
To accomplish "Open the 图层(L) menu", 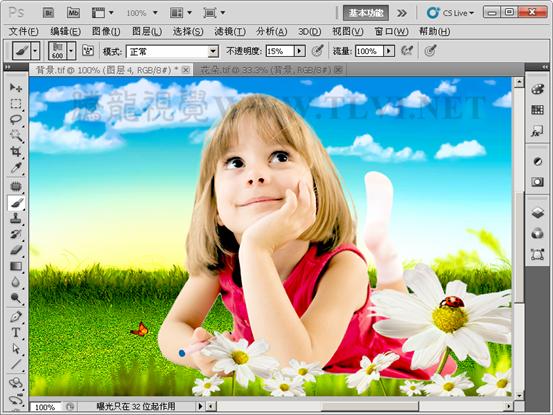I will click(147, 31).
